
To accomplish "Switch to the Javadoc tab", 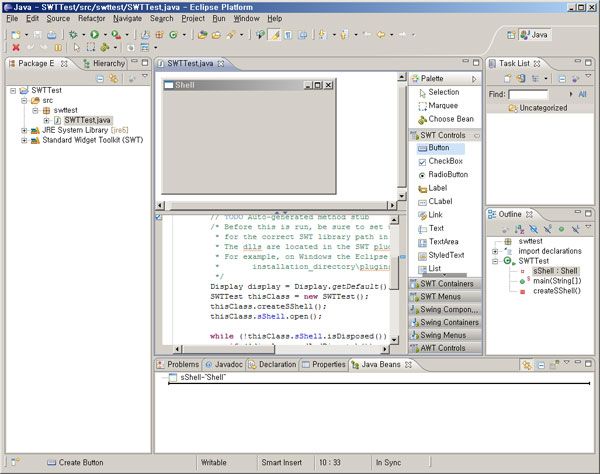I will click(225, 365).
